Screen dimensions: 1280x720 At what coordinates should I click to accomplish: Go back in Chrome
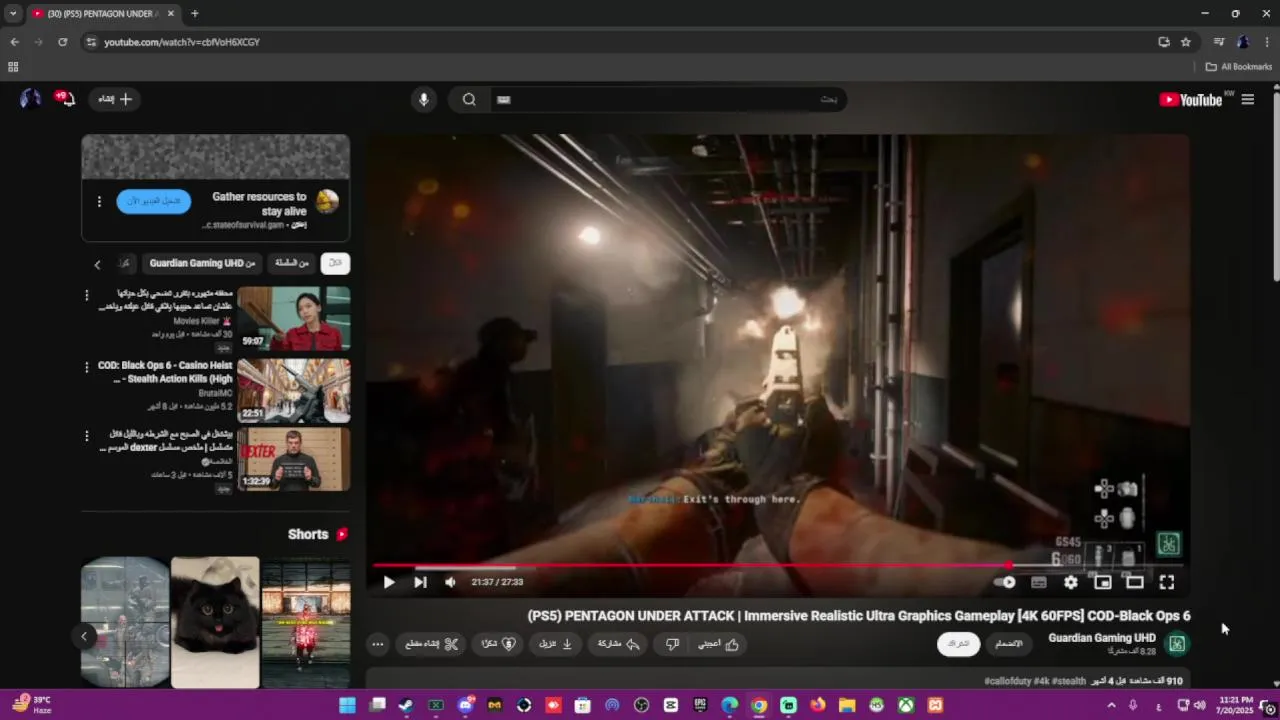(x=14, y=42)
